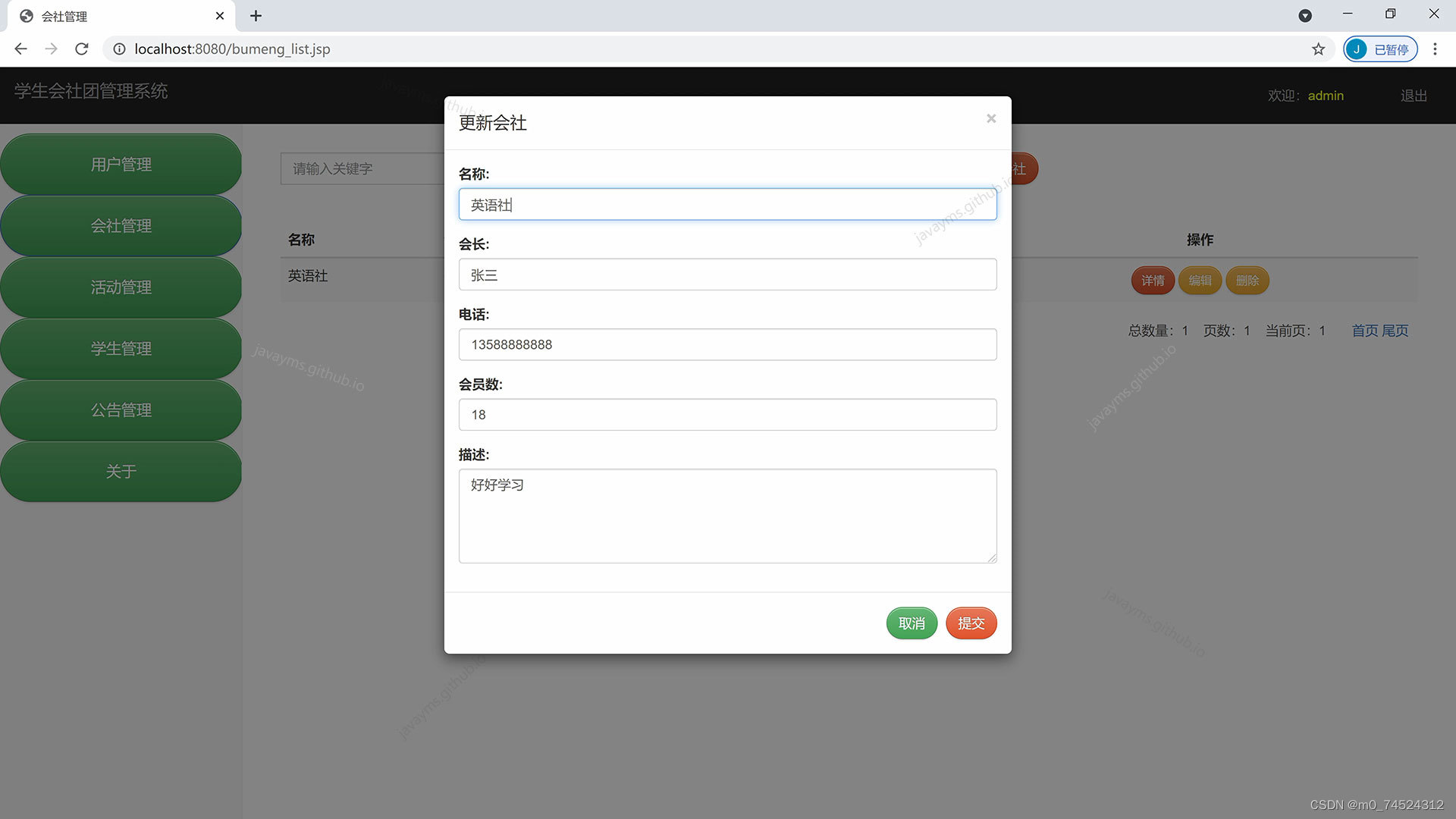The width and height of the screenshot is (1456, 819).
Task: Open 公告管理 in the sidebar
Action: pos(121,410)
